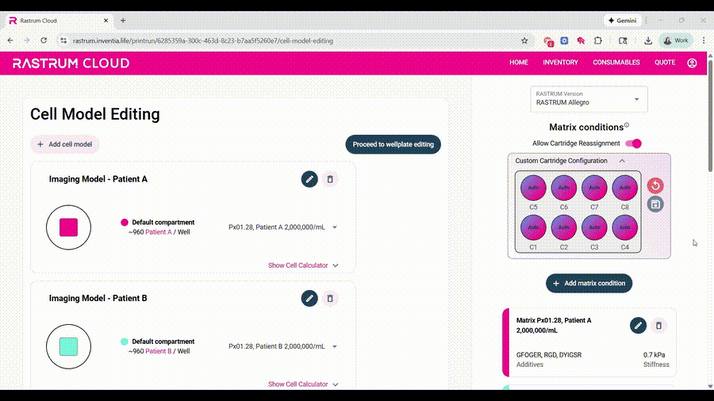Click the magenta Patient A compartment square

[68, 227]
